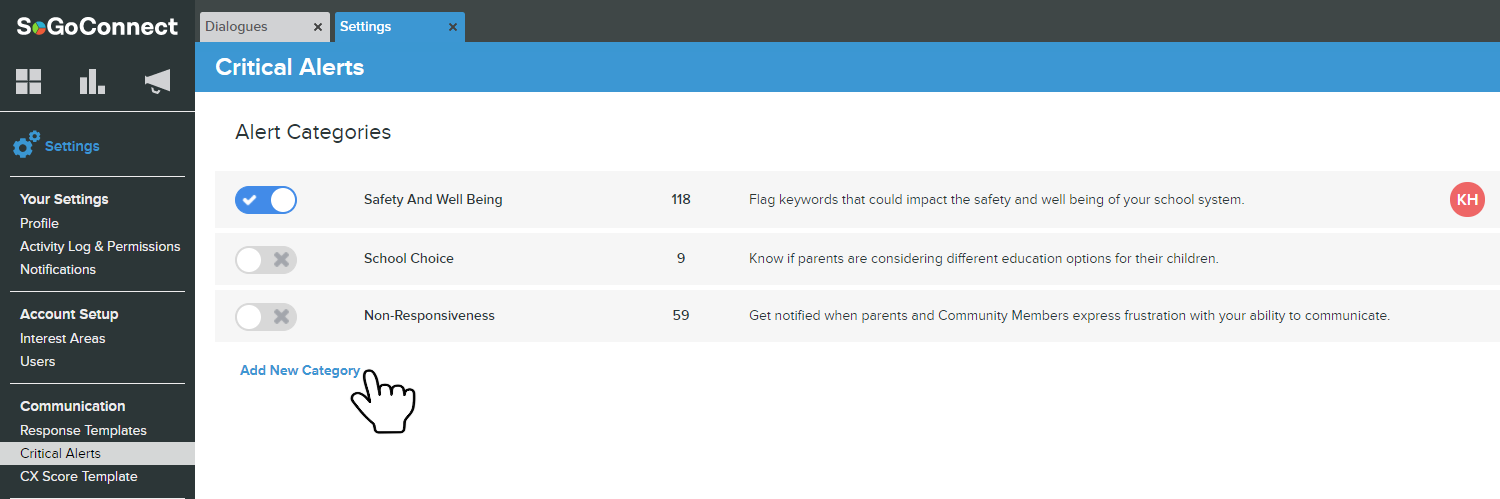Open the bar chart reports icon
1500x499 pixels.
[x=92, y=82]
